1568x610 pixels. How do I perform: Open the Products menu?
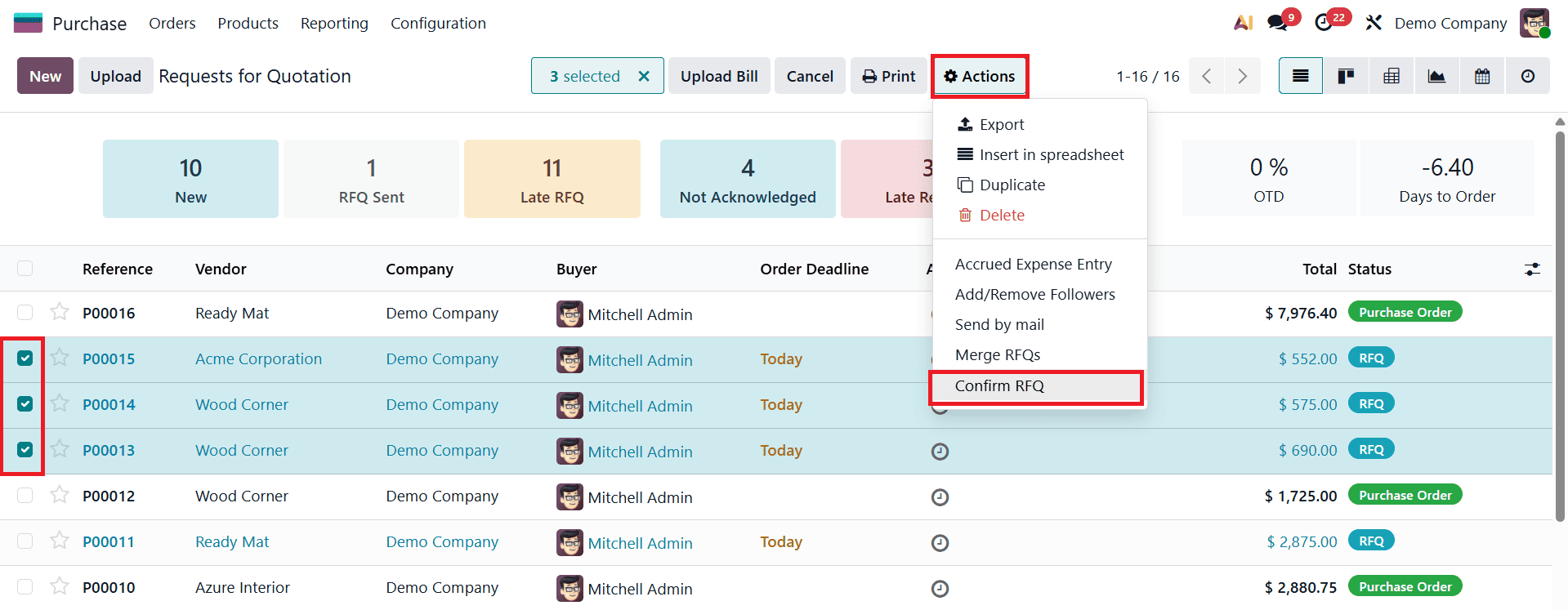click(x=248, y=23)
